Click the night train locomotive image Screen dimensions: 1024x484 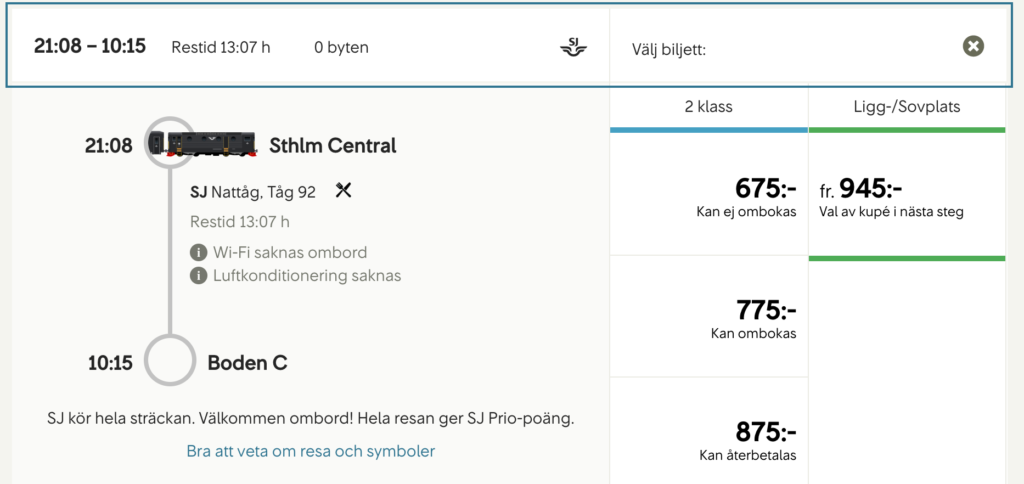[203, 144]
